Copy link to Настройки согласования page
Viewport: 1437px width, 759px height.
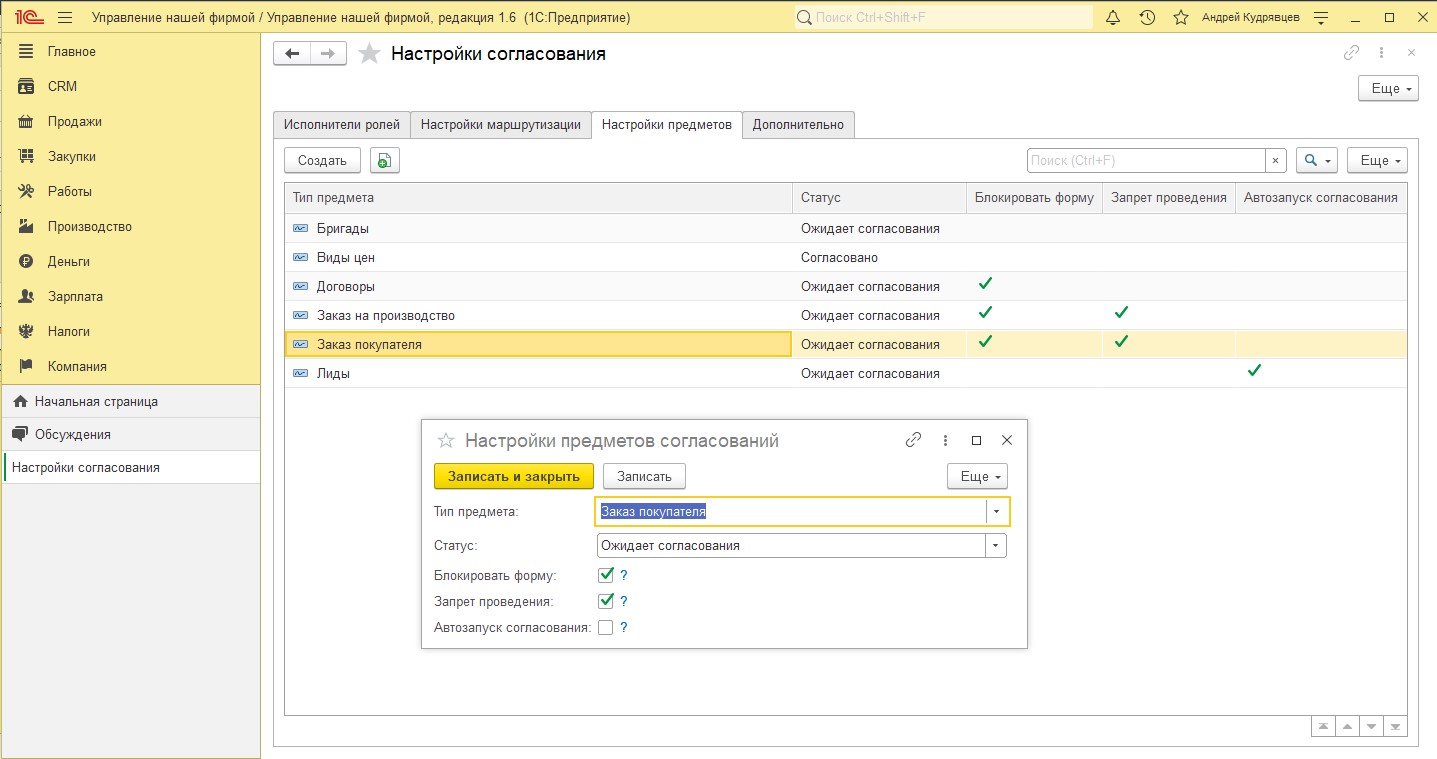pos(1351,53)
